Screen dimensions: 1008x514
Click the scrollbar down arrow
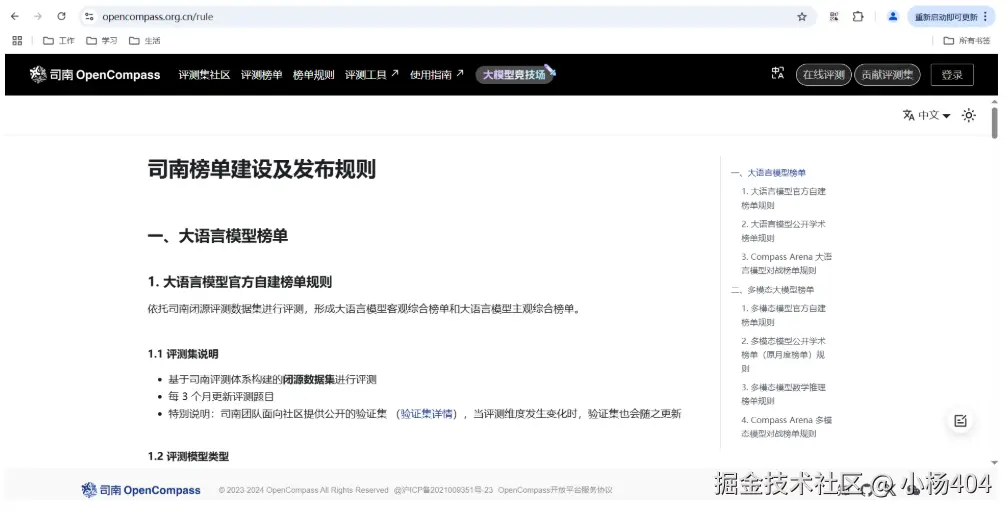(x=994, y=463)
